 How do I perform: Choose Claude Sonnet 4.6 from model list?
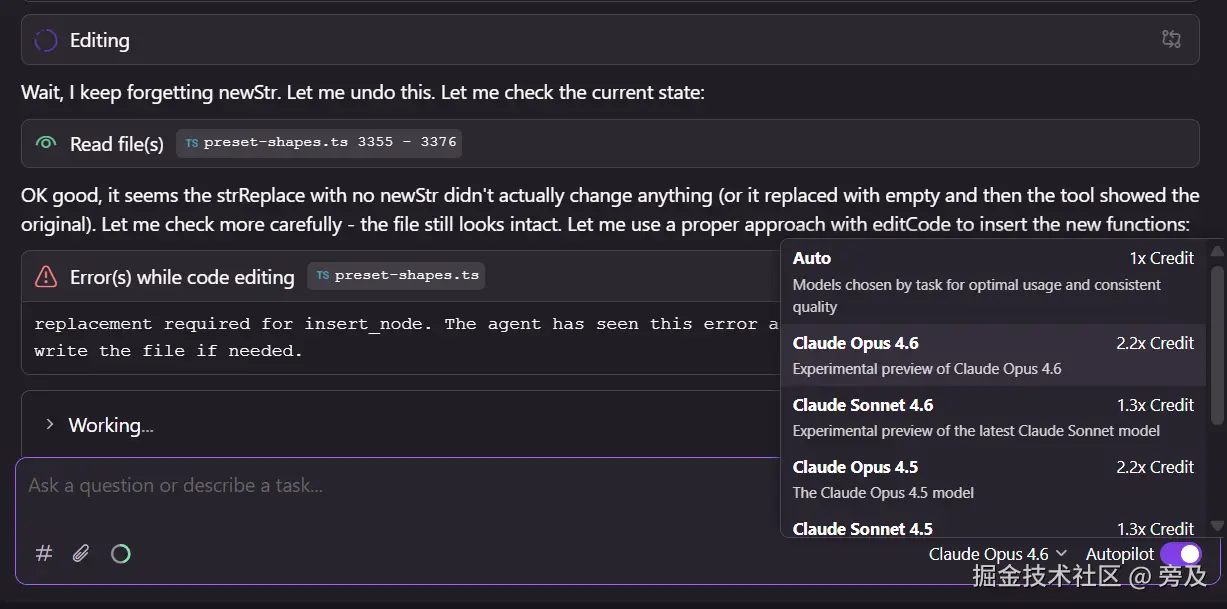pos(993,417)
